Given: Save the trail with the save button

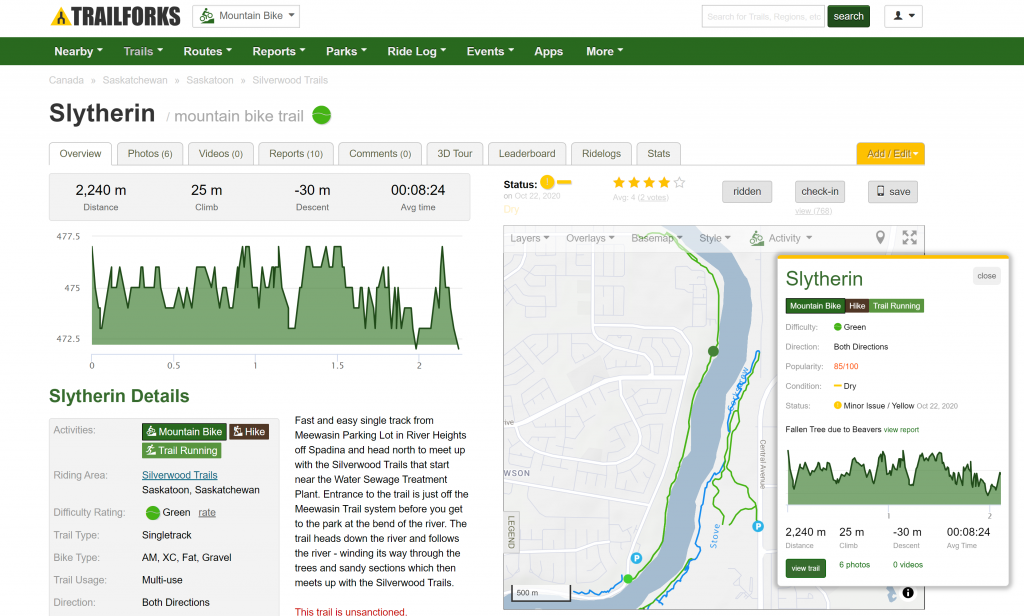Looking at the screenshot, I should tap(893, 191).
